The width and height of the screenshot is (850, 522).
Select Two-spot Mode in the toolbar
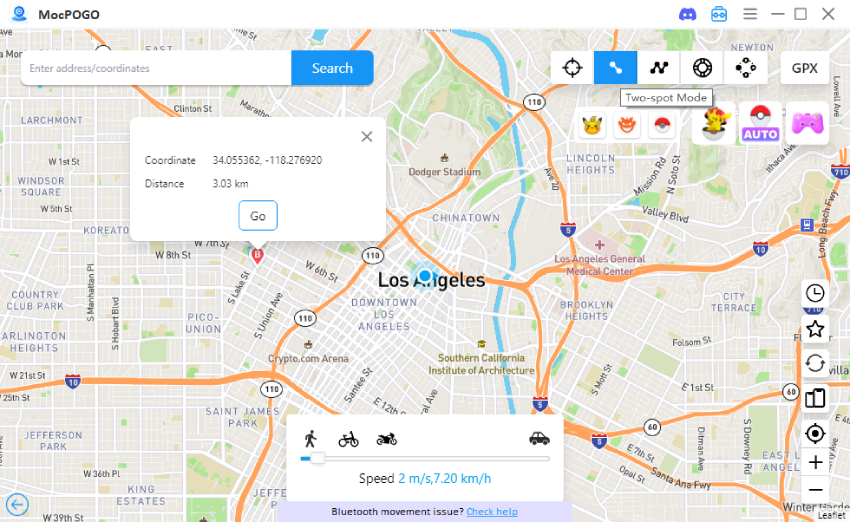coord(615,68)
